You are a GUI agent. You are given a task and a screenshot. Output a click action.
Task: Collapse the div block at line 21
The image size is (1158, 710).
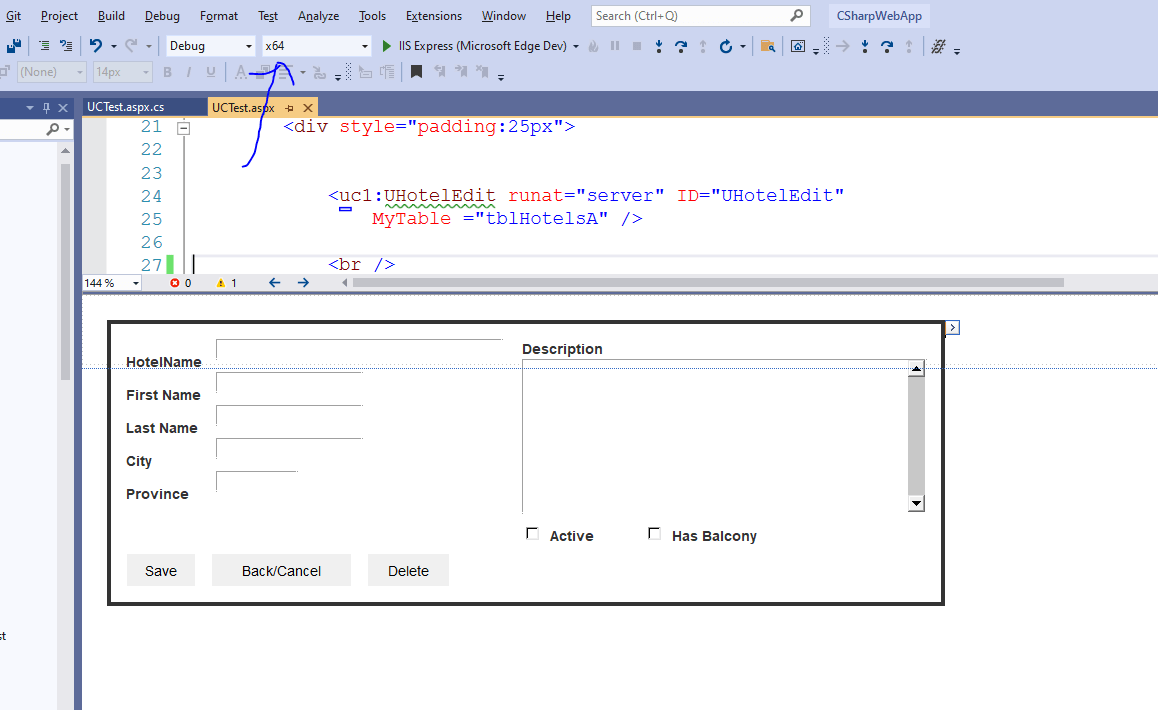click(184, 129)
